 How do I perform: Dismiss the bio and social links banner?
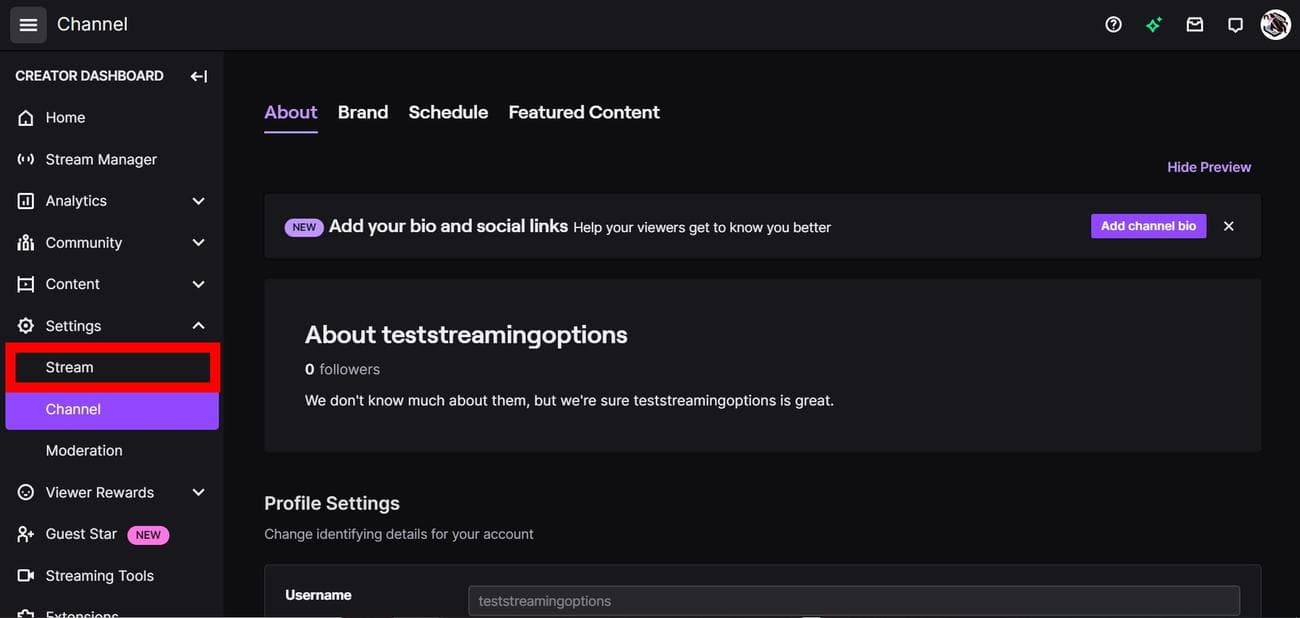pos(1229,226)
